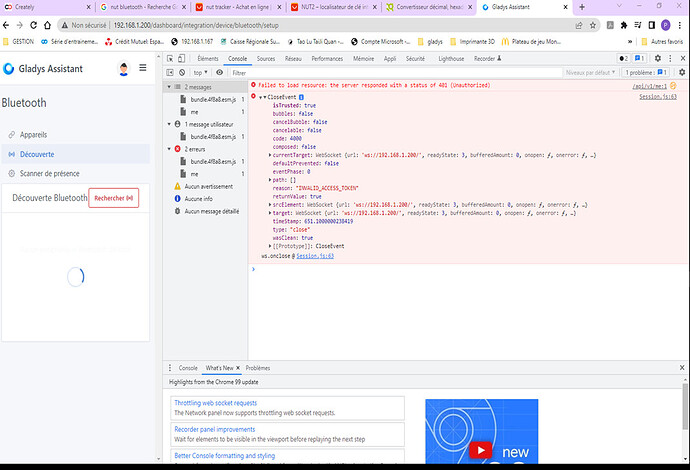Expand the srcElement WebSocket property
The height and width of the screenshot is (470, 690).
point(270,205)
